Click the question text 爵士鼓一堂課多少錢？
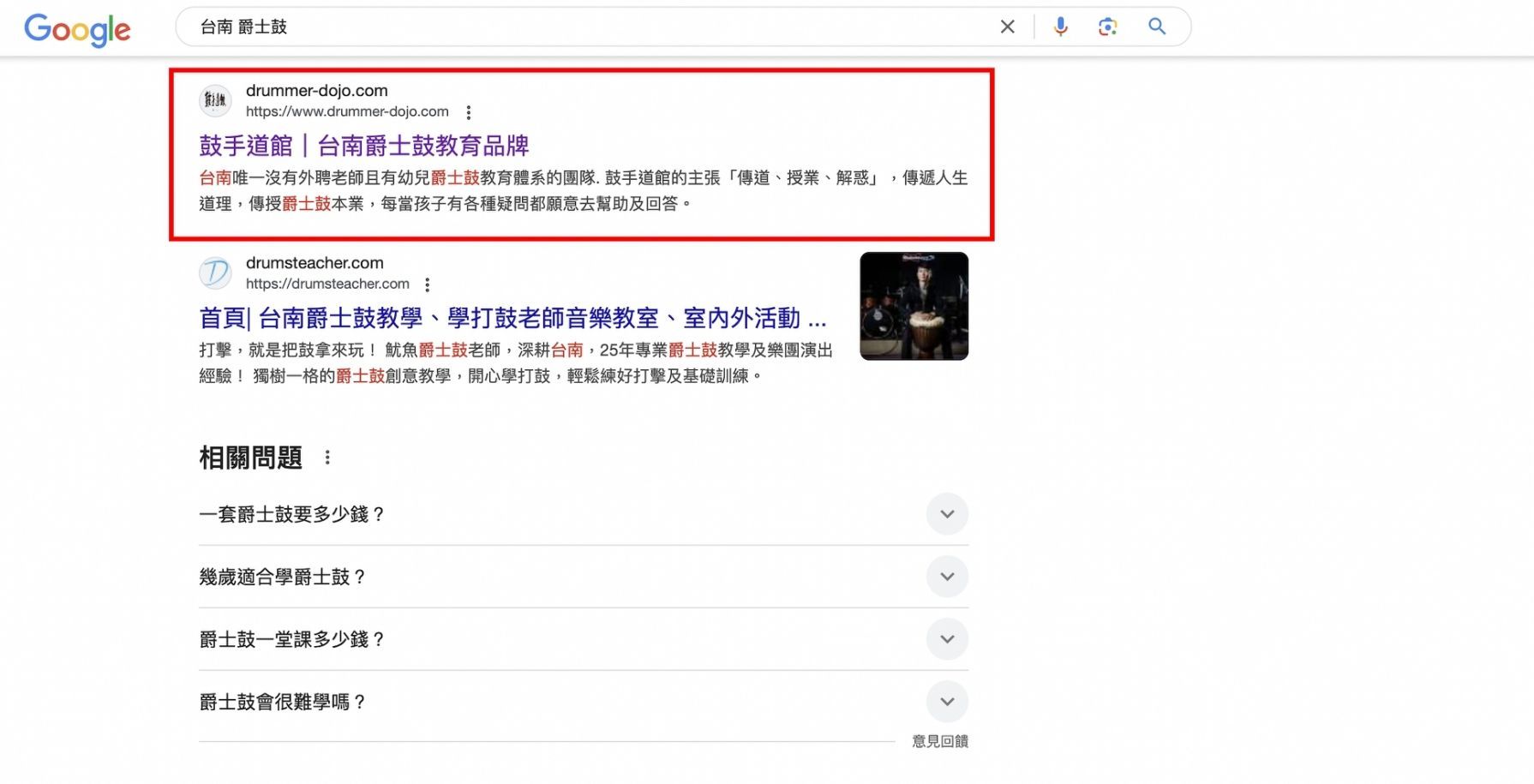Image resolution: width=1534 pixels, height=784 pixels. [x=292, y=639]
